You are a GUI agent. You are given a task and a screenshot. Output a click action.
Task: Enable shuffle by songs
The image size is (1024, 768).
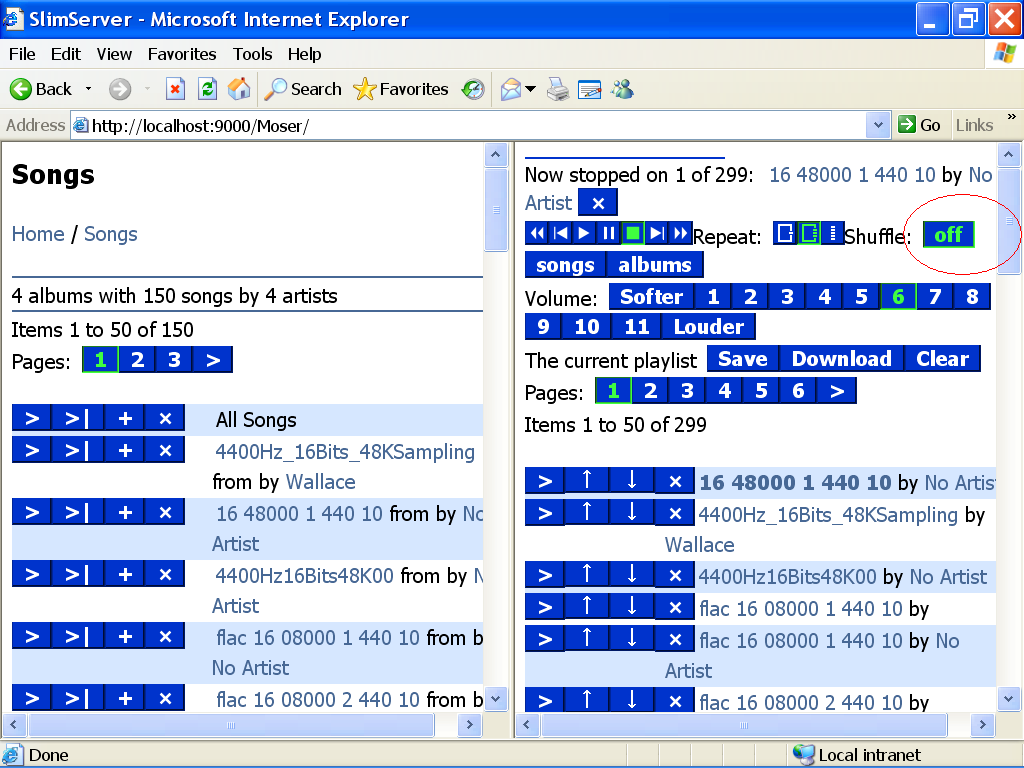tap(566, 265)
